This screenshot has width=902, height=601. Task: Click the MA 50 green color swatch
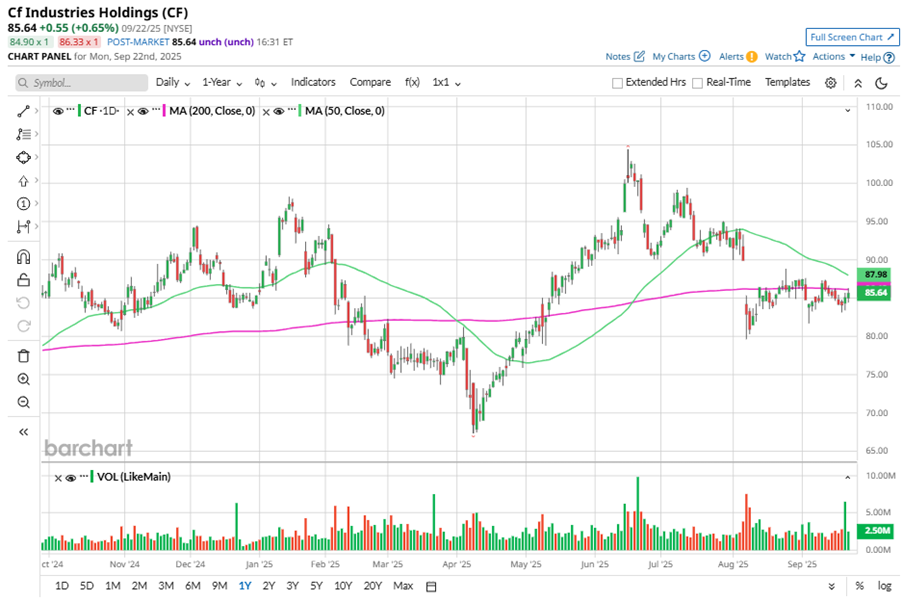(300, 110)
